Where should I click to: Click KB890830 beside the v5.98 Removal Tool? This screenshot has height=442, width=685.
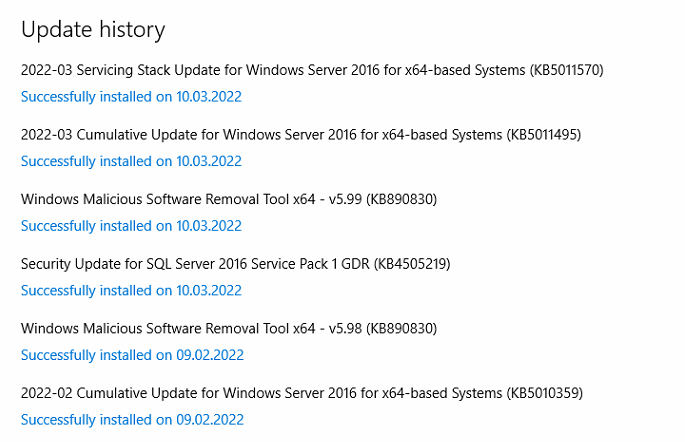pyautogui.click(x=401, y=329)
